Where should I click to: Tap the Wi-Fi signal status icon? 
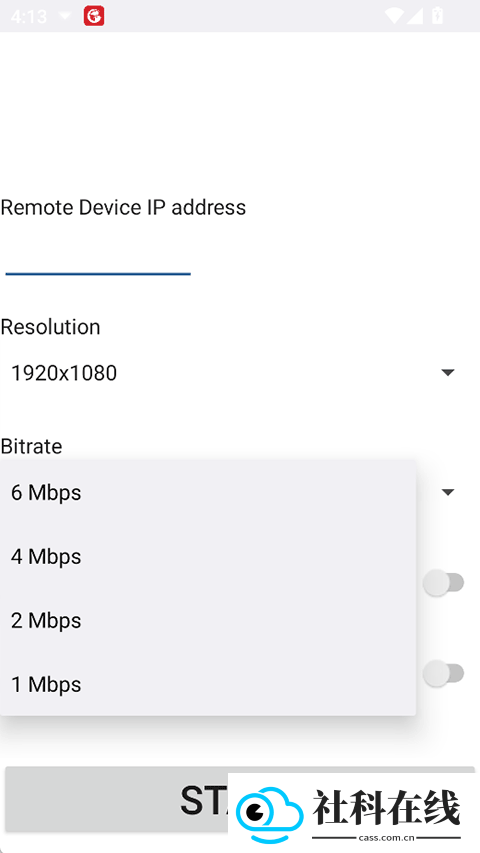(x=393, y=16)
